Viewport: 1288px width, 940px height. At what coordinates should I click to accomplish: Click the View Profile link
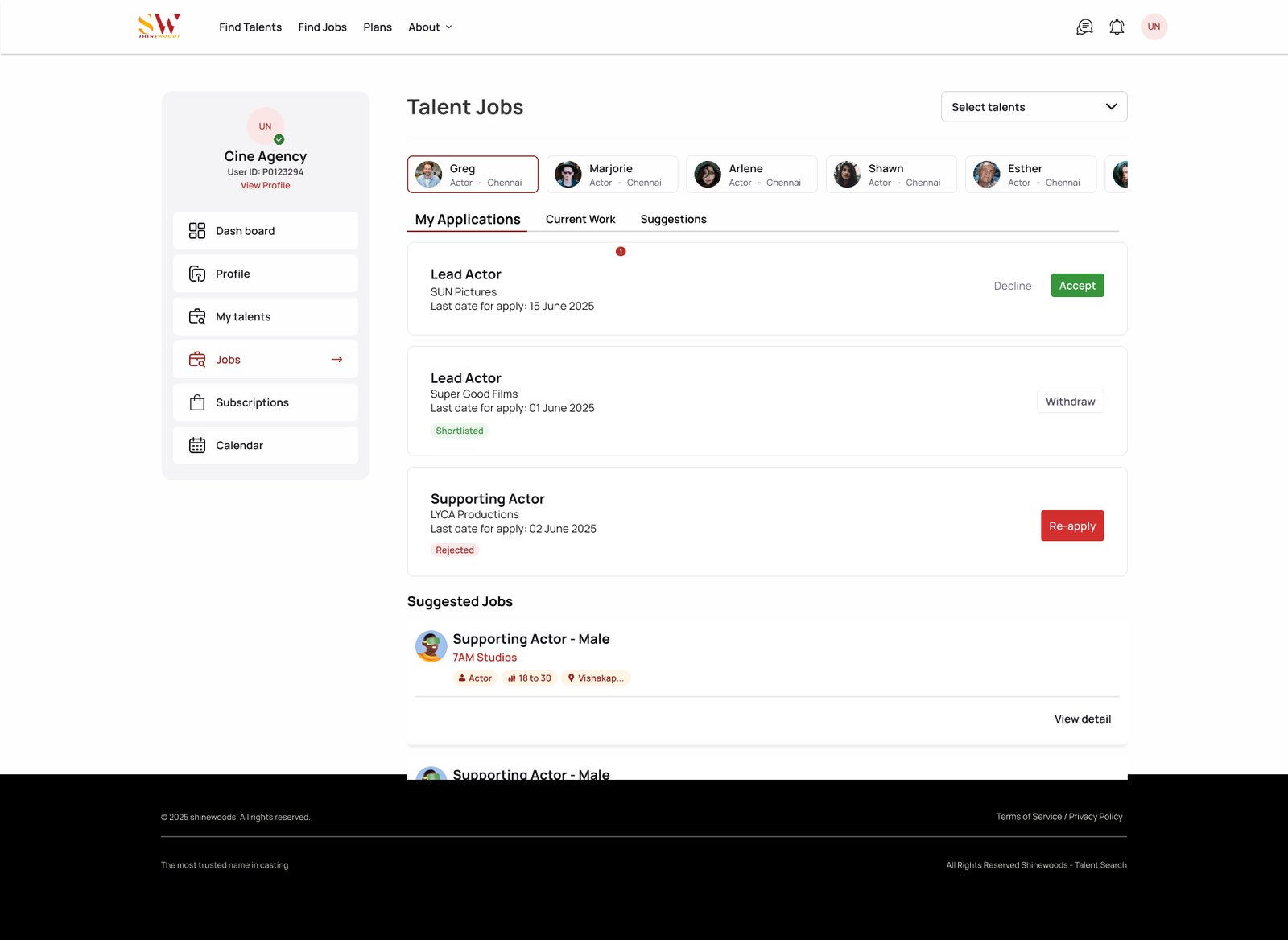coord(265,185)
